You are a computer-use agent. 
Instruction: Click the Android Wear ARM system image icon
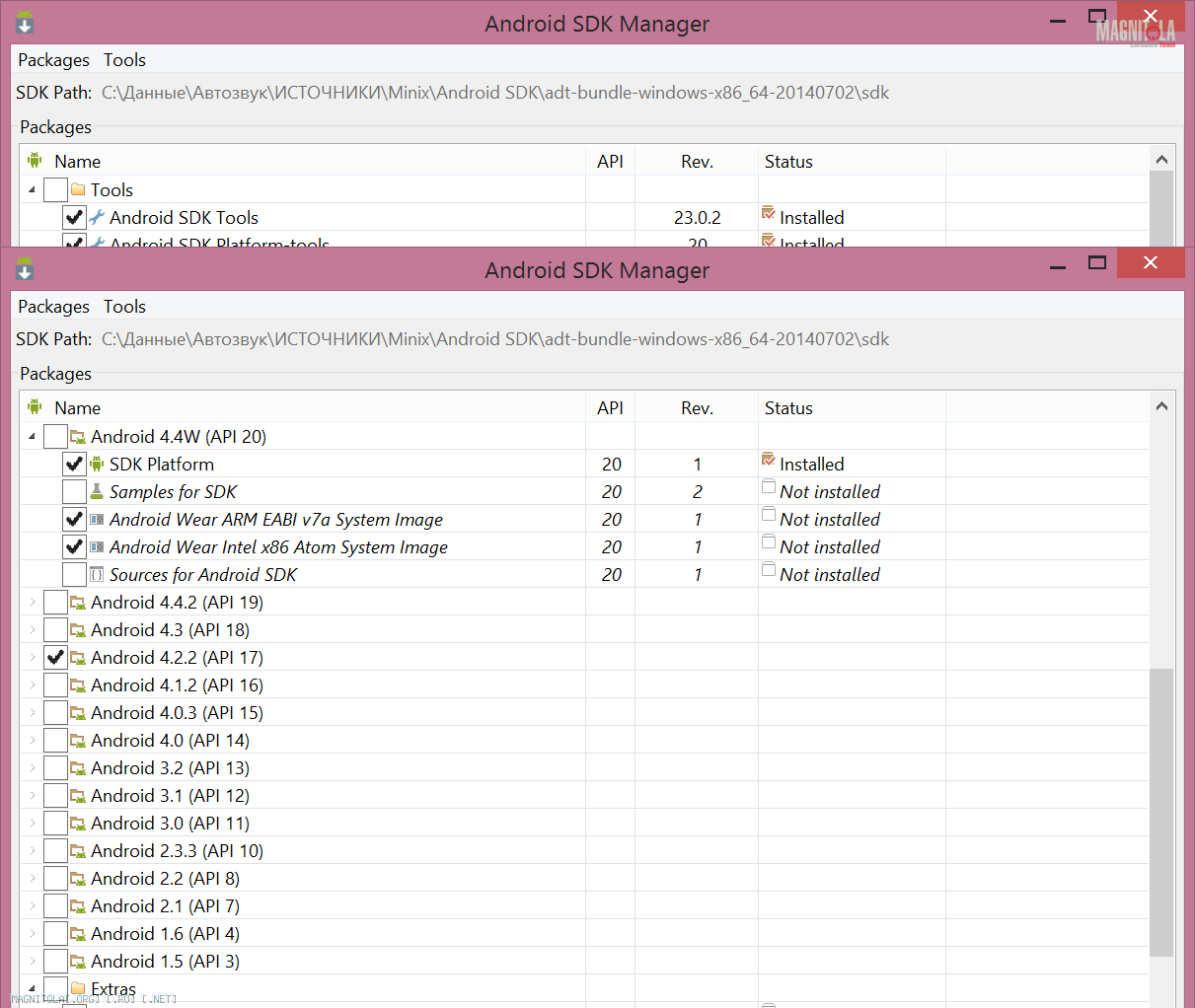97,519
